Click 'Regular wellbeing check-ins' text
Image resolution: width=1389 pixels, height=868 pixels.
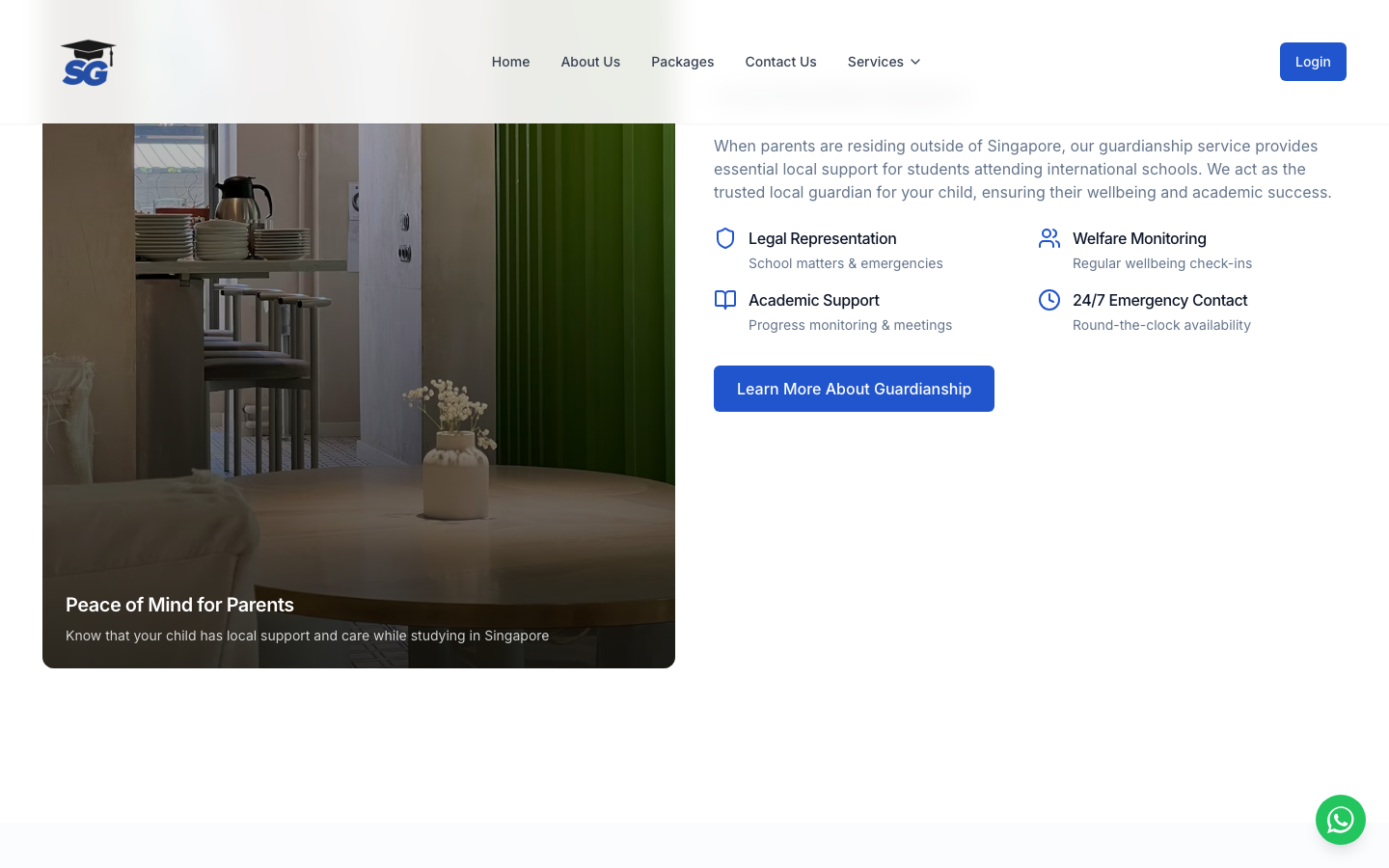pos(1162,263)
